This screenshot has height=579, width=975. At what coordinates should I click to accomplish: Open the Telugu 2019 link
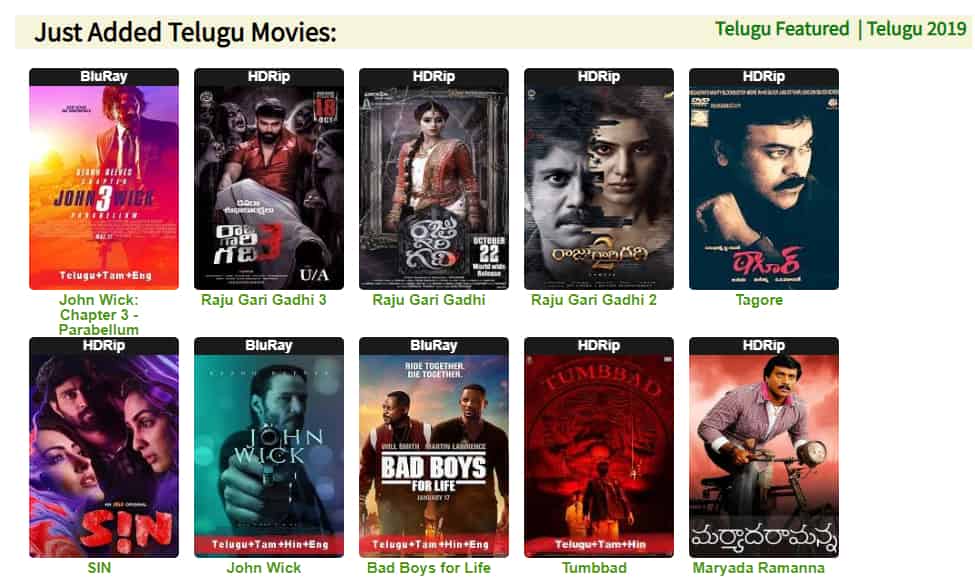pyautogui.click(x=917, y=29)
